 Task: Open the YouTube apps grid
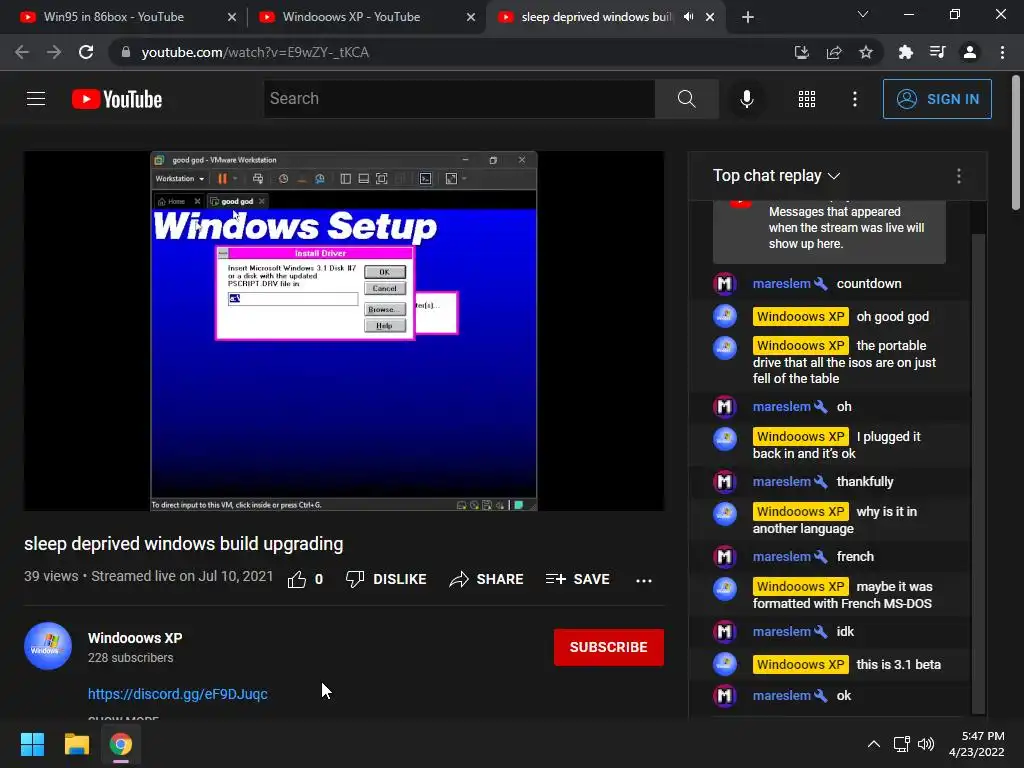tap(807, 99)
